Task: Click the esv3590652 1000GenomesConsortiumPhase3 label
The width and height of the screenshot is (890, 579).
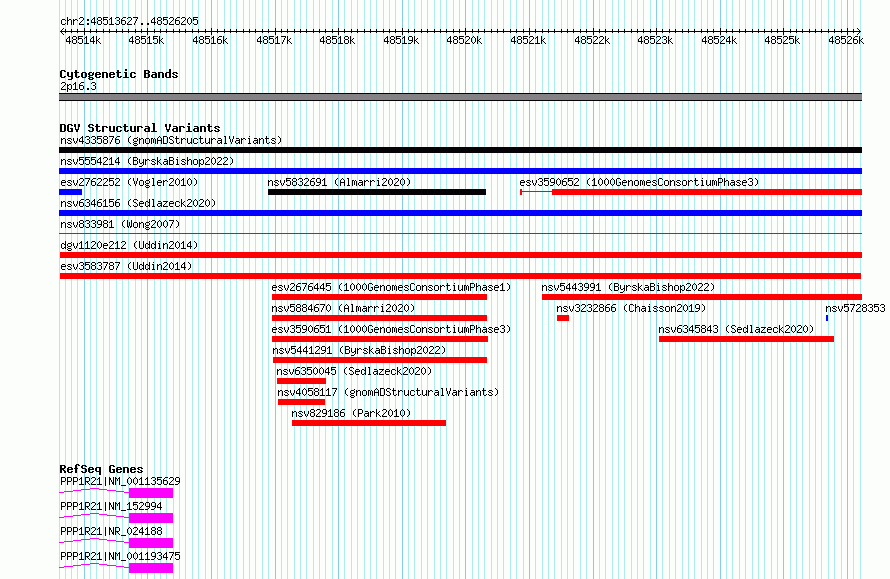Action: pos(639,182)
